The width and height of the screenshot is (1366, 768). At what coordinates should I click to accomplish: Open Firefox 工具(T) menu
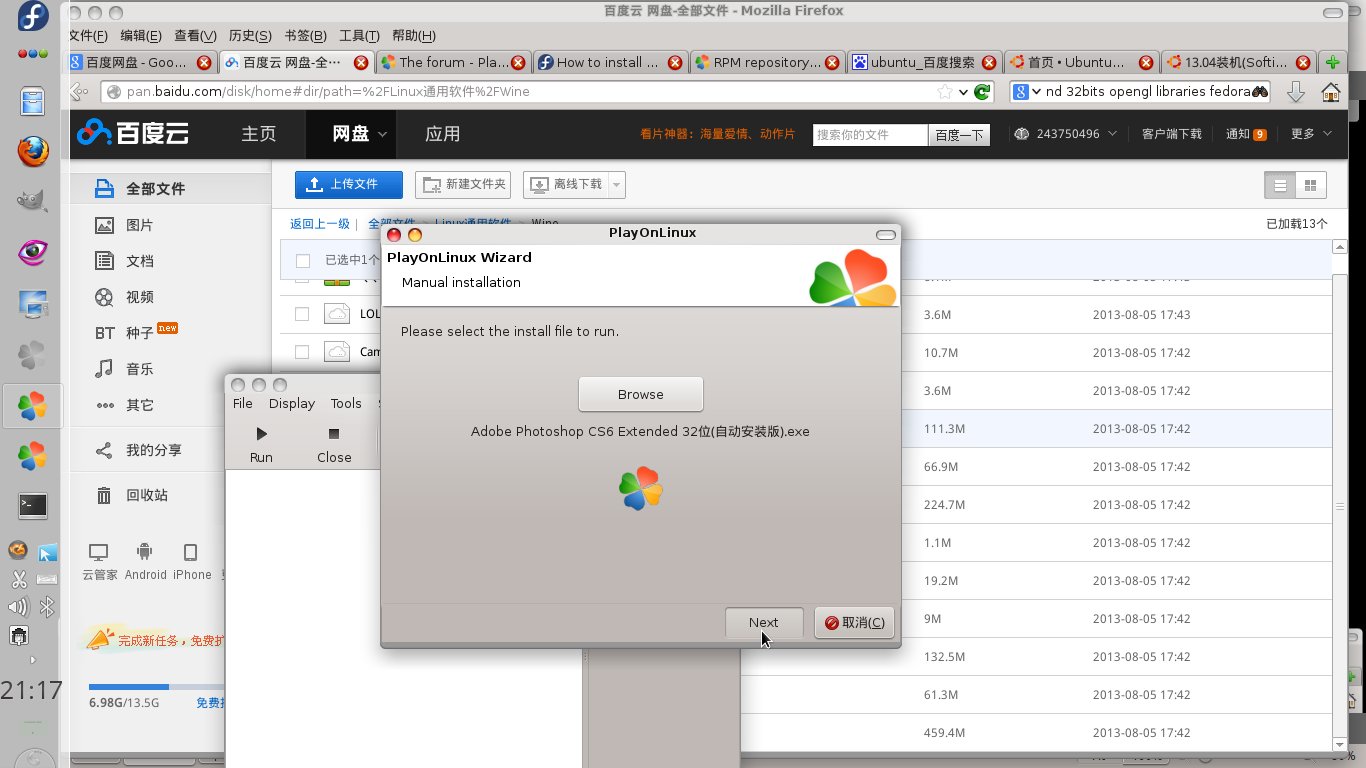pyautogui.click(x=359, y=35)
